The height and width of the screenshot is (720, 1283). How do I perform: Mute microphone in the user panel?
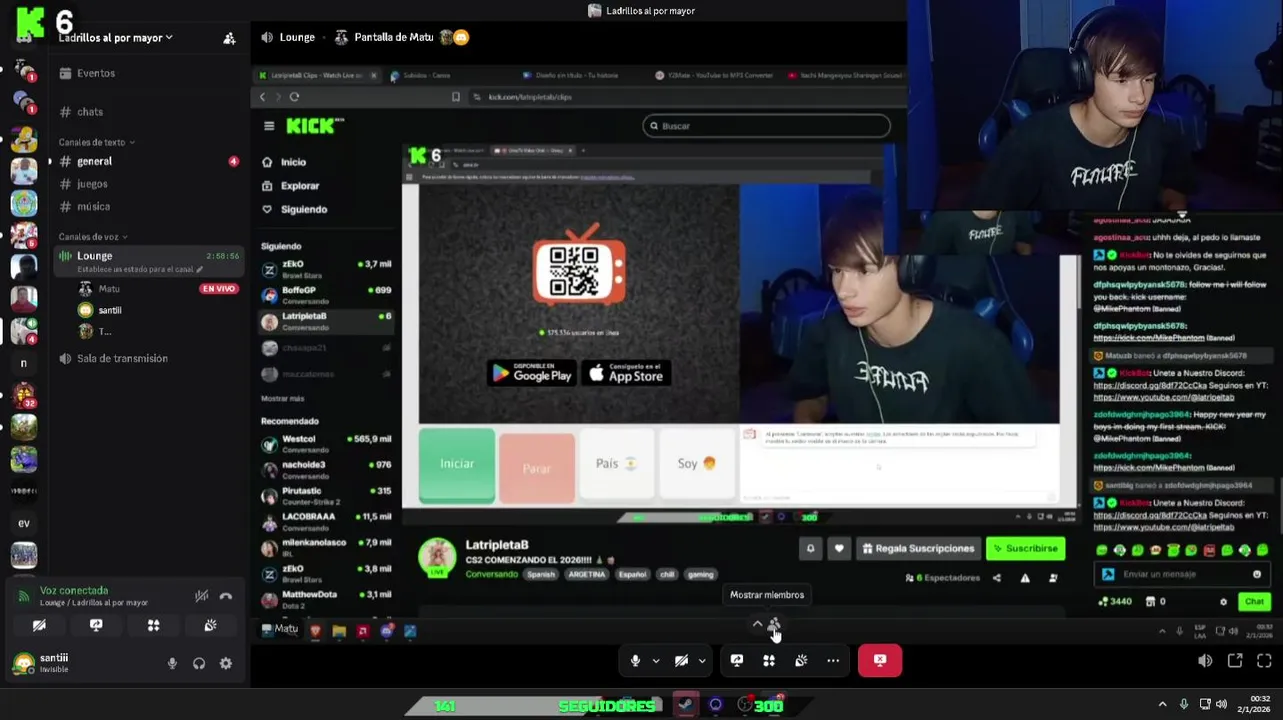(x=172, y=663)
